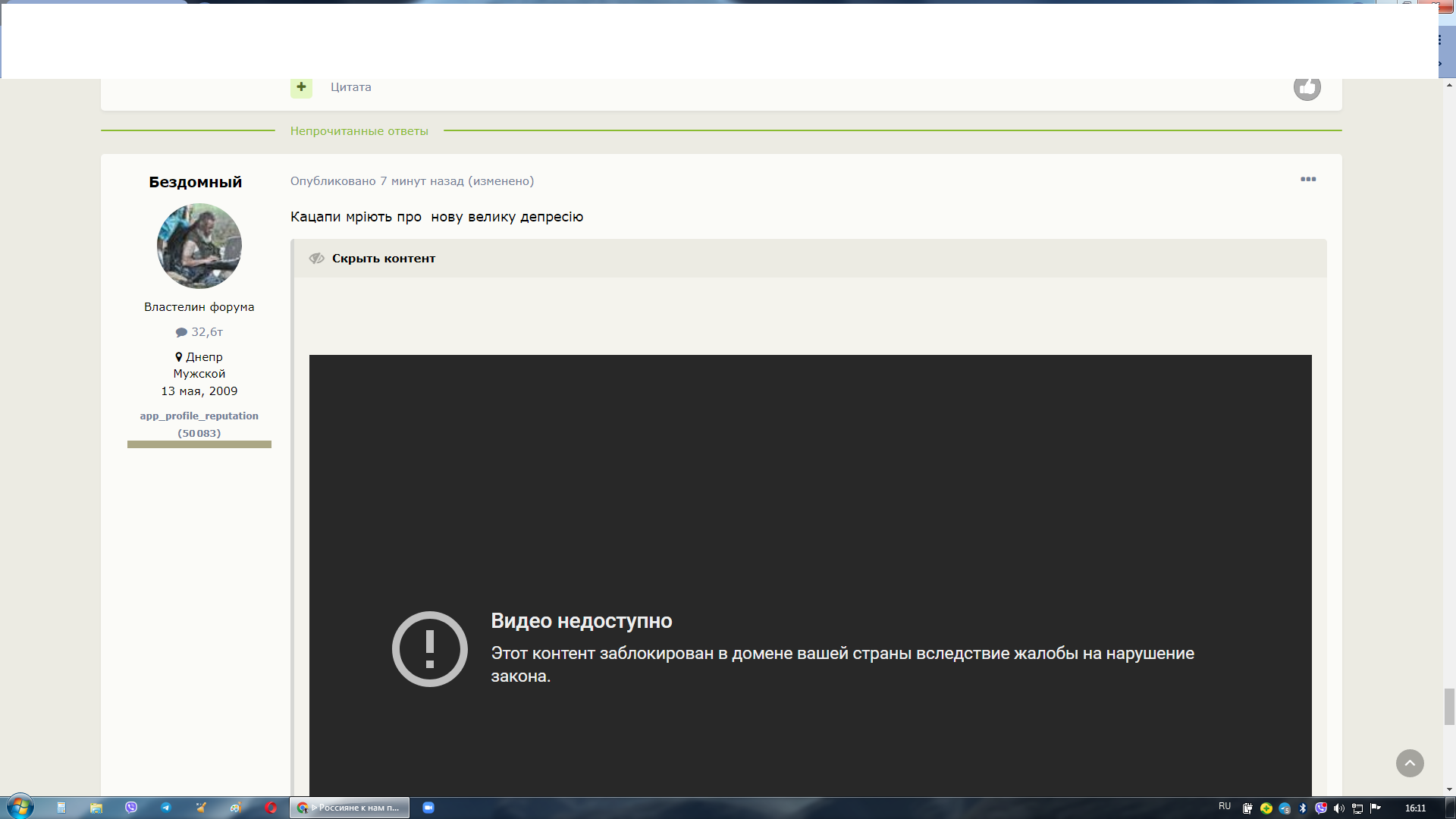Viewport: 1456px width, 819px height.
Task: Open volume control in system tray
Action: [1338, 808]
